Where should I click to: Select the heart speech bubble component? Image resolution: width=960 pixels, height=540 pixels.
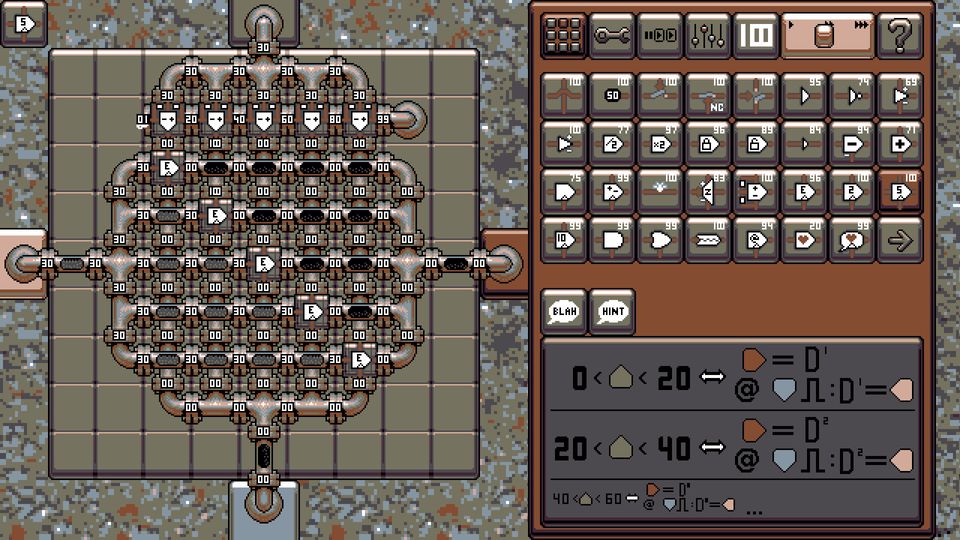(x=853, y=239)
